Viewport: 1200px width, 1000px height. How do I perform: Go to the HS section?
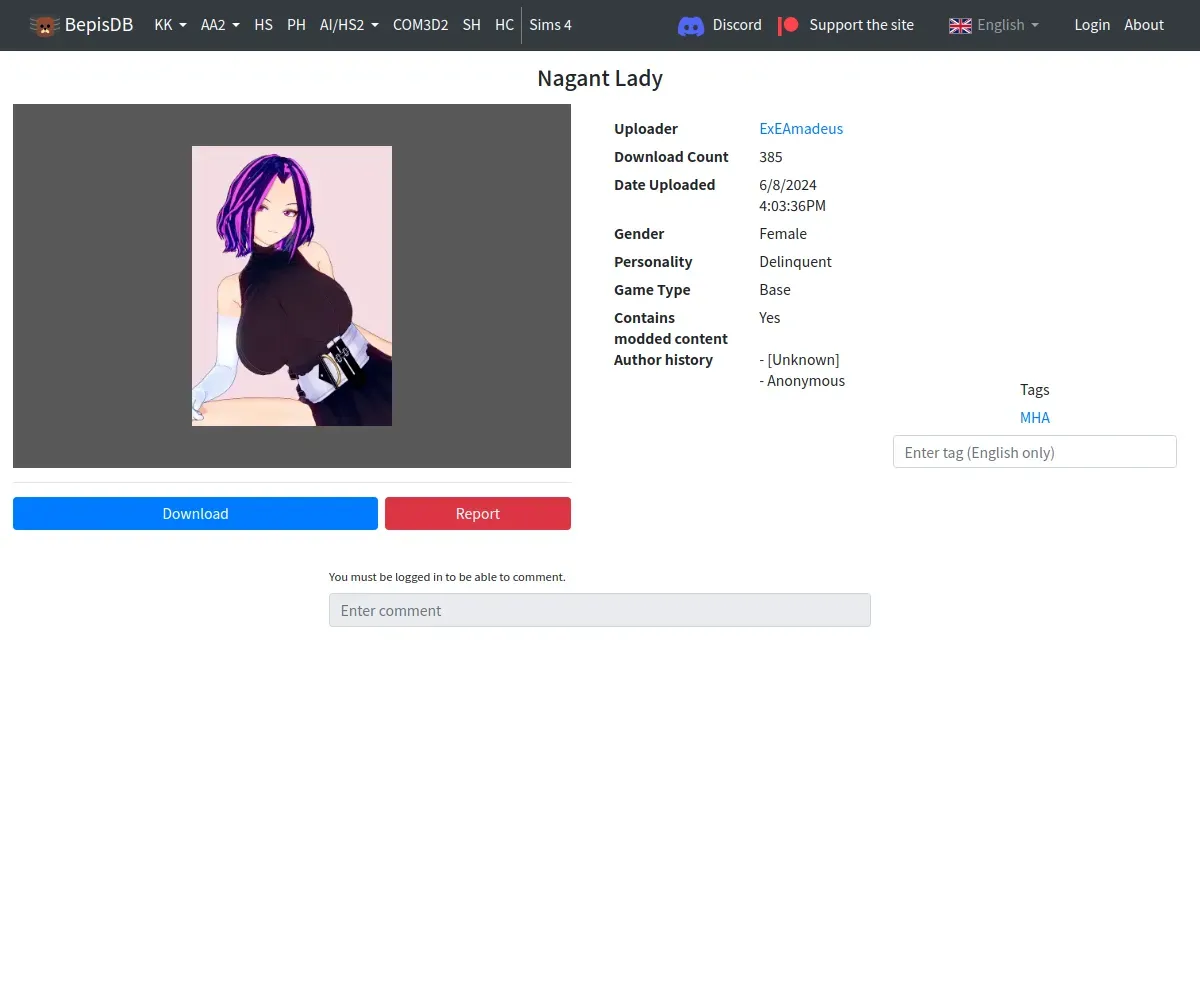(264, 25)
